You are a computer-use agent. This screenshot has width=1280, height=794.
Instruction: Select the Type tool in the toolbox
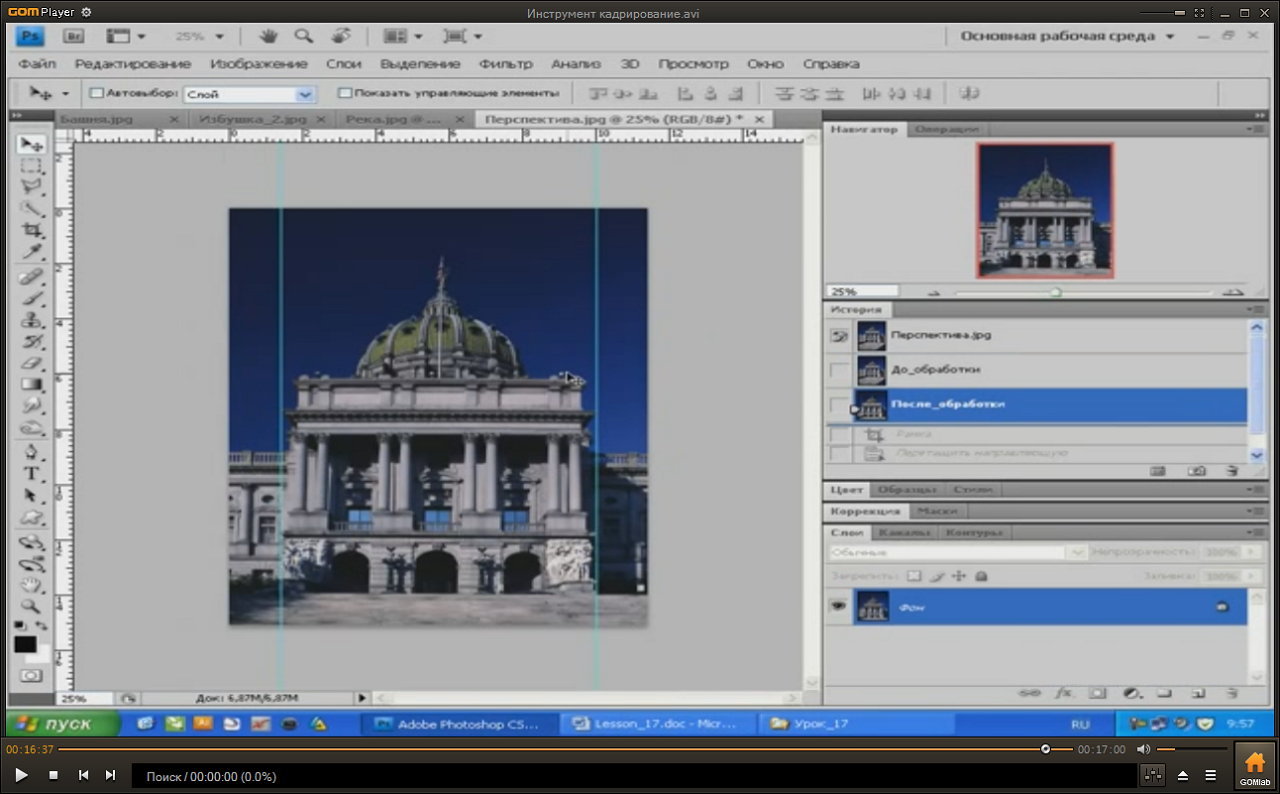point(32,473)
